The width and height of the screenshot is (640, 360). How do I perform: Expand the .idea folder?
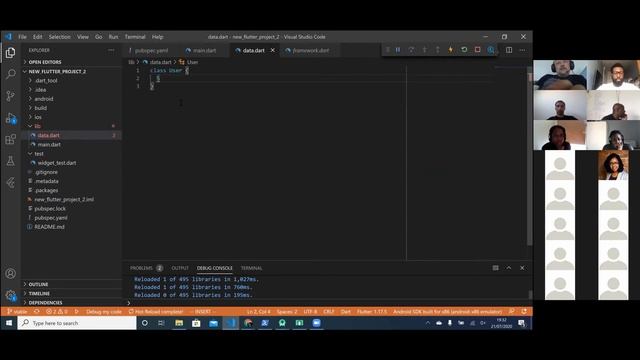71,90
